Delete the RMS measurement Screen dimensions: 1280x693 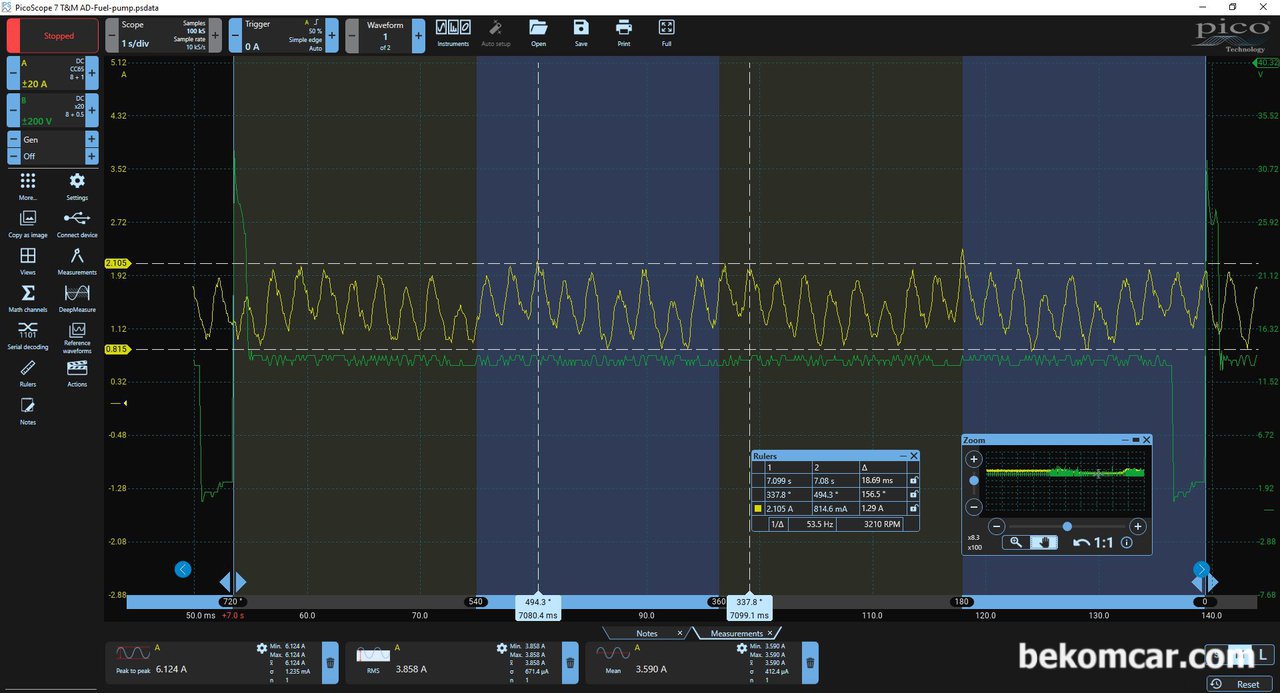pyautogui.click(x=570, y=662)
